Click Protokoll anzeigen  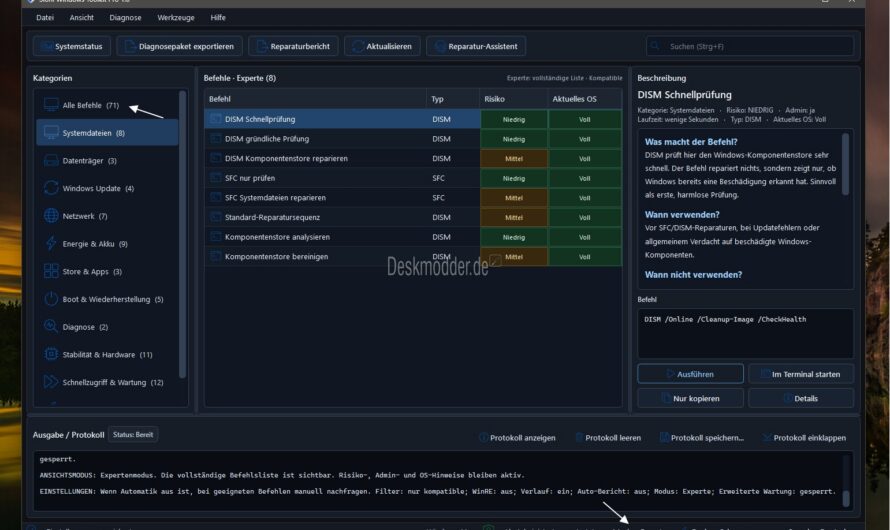(517, 438)
